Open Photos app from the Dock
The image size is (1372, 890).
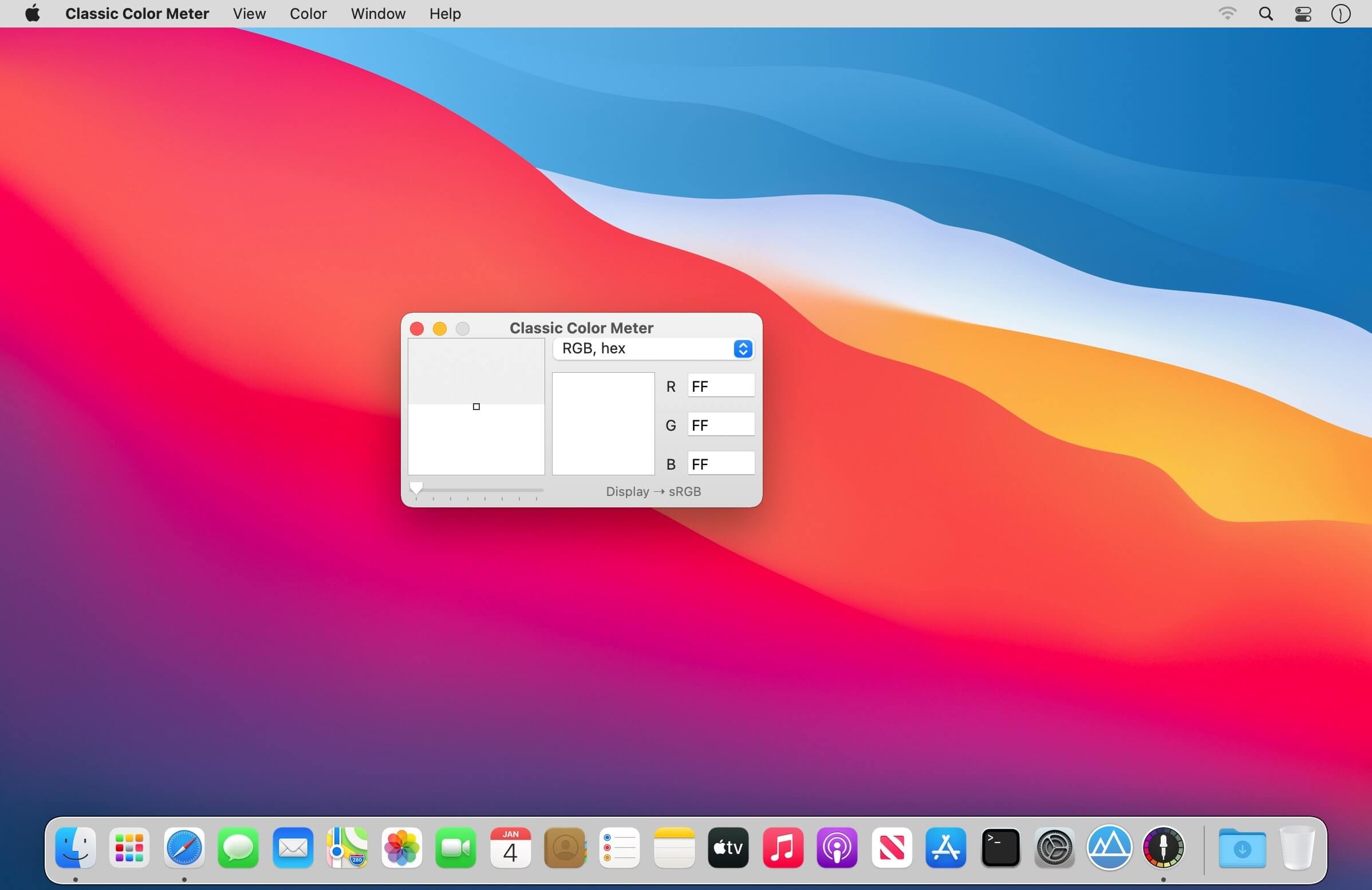pyautogui.click(x=402, y=848)
